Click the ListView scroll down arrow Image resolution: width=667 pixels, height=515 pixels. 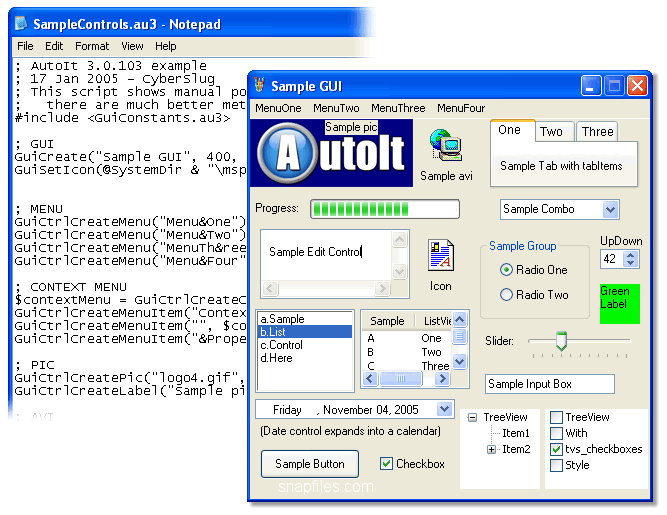[x=459, y=362]
